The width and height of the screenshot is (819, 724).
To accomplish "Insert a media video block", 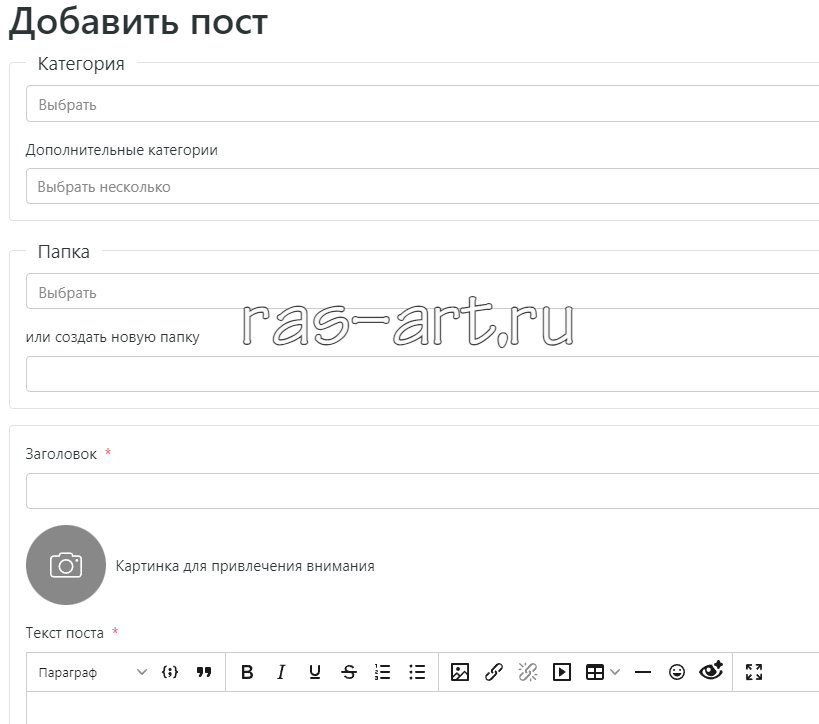I will [562, 672].
